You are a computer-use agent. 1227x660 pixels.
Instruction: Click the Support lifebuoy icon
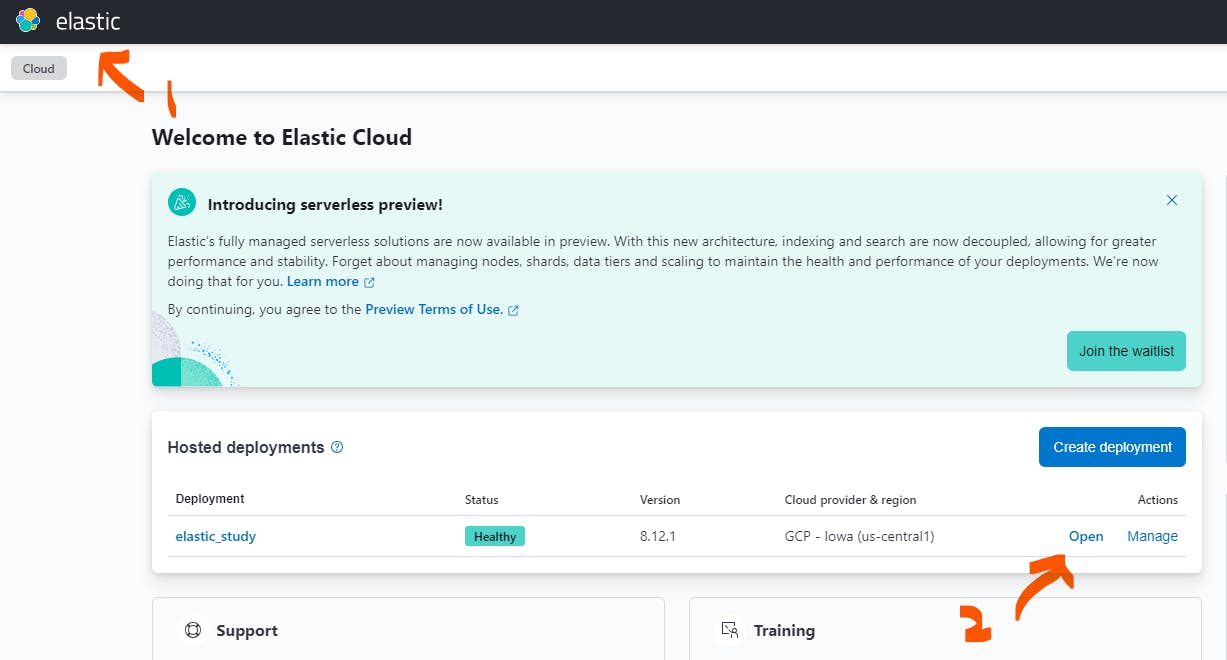pyautogui.click(x=193, y=630)
